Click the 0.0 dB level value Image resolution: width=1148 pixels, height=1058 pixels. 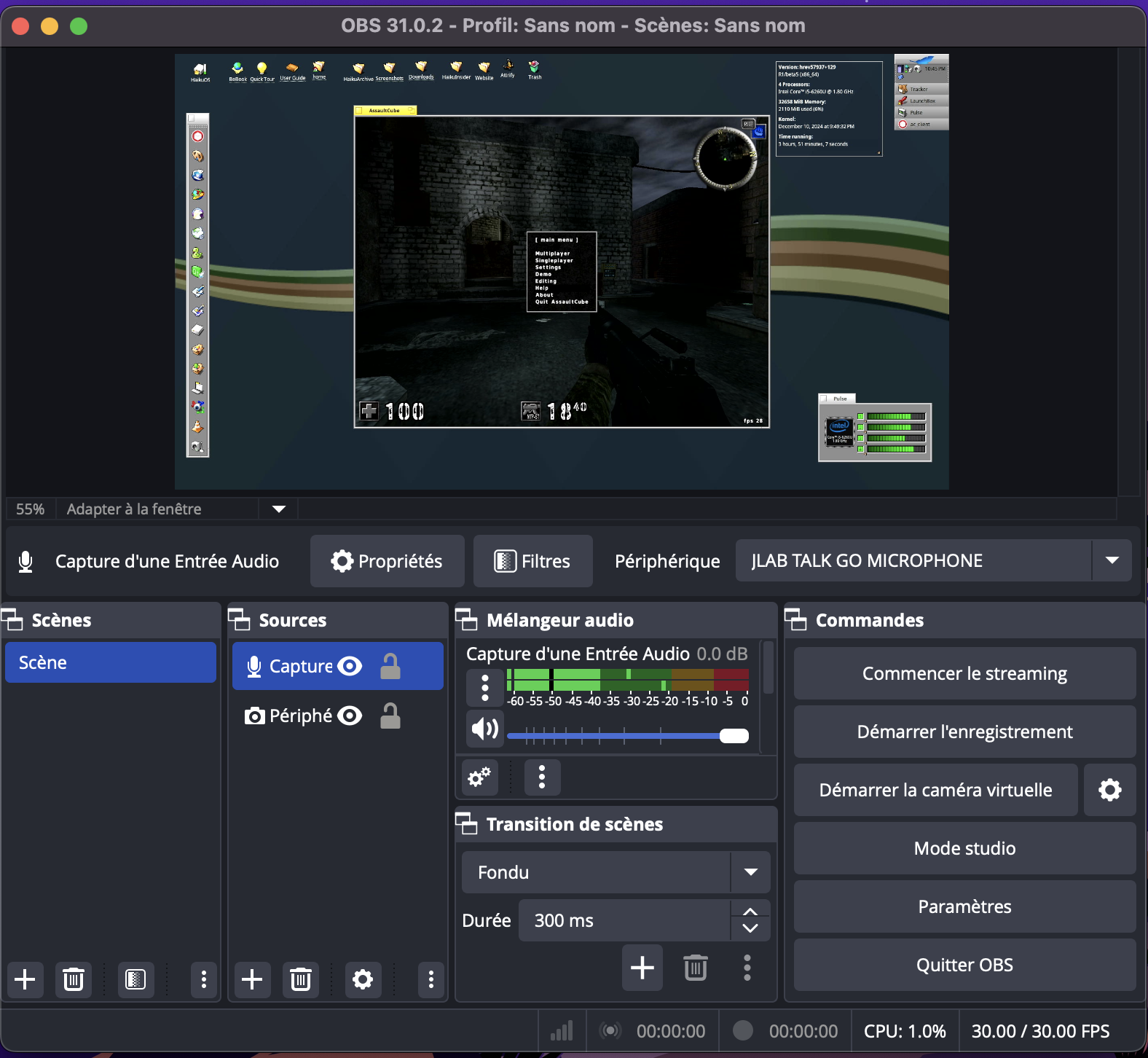click(722, 654)
